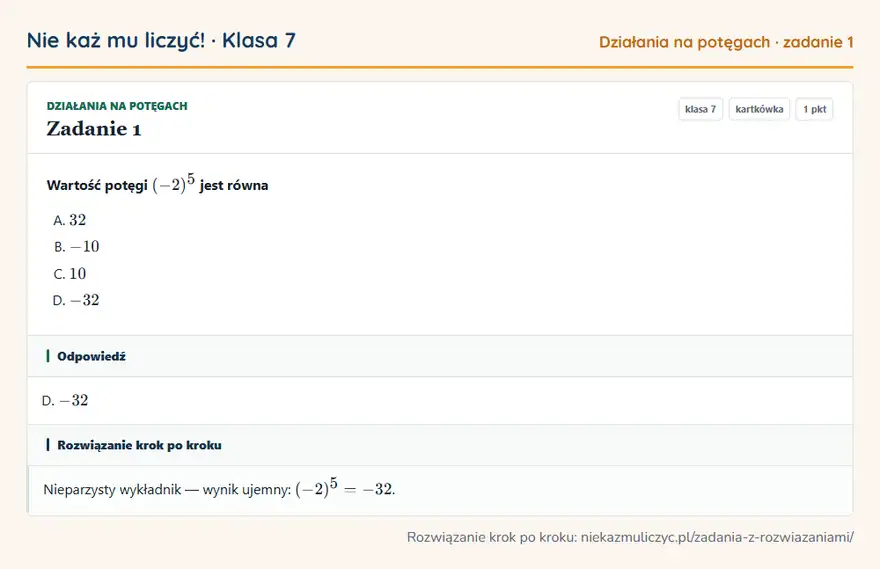Click the green 'DZIAŁANIA NA POTĘGACH' category label
This screenshot has width=880, height=569.
click(x=117, y=106)
